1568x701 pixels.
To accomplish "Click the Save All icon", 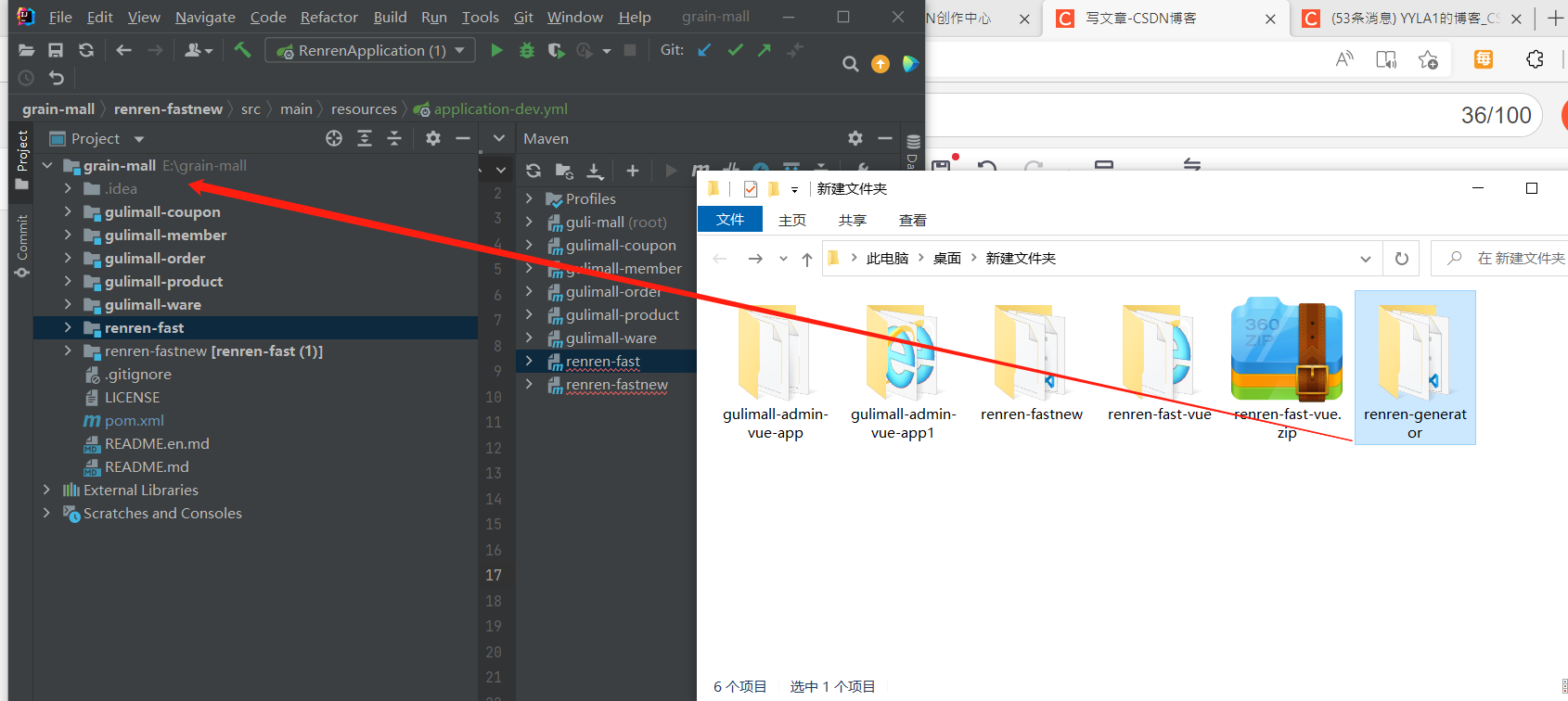I will click(x=56, y=50).
